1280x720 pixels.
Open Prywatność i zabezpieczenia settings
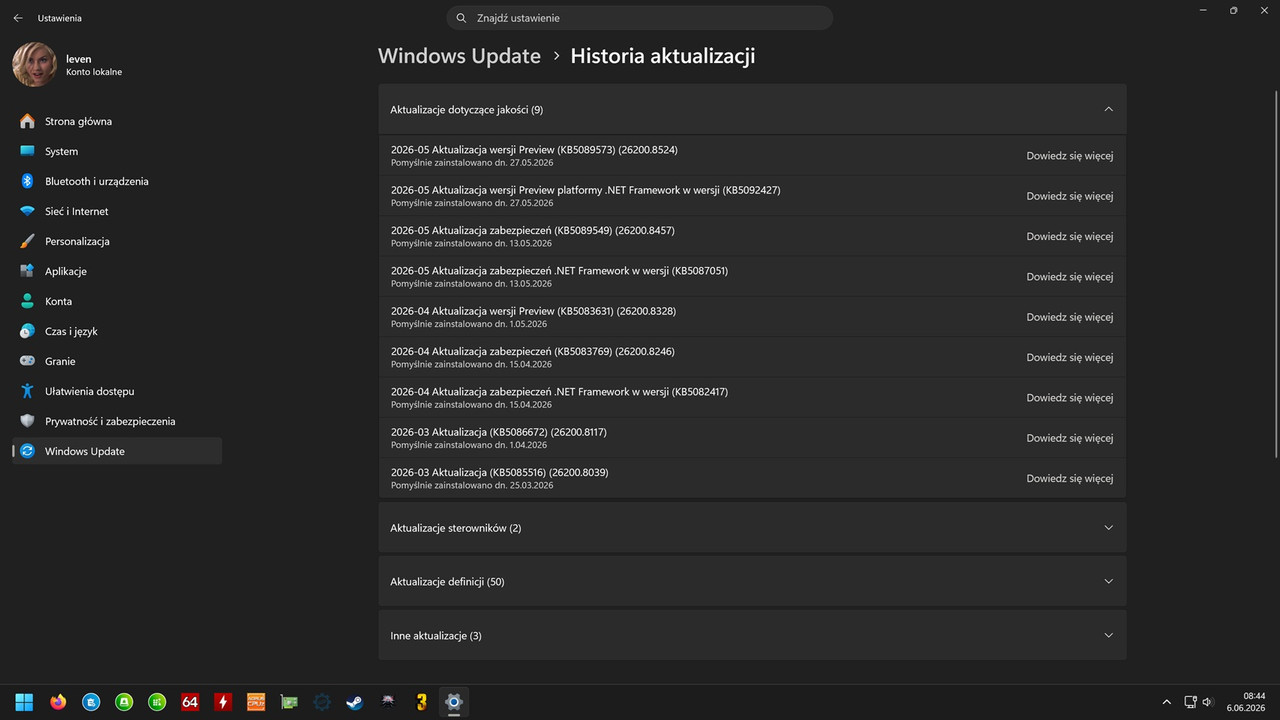pyautogui.click(x=117, y=421)
